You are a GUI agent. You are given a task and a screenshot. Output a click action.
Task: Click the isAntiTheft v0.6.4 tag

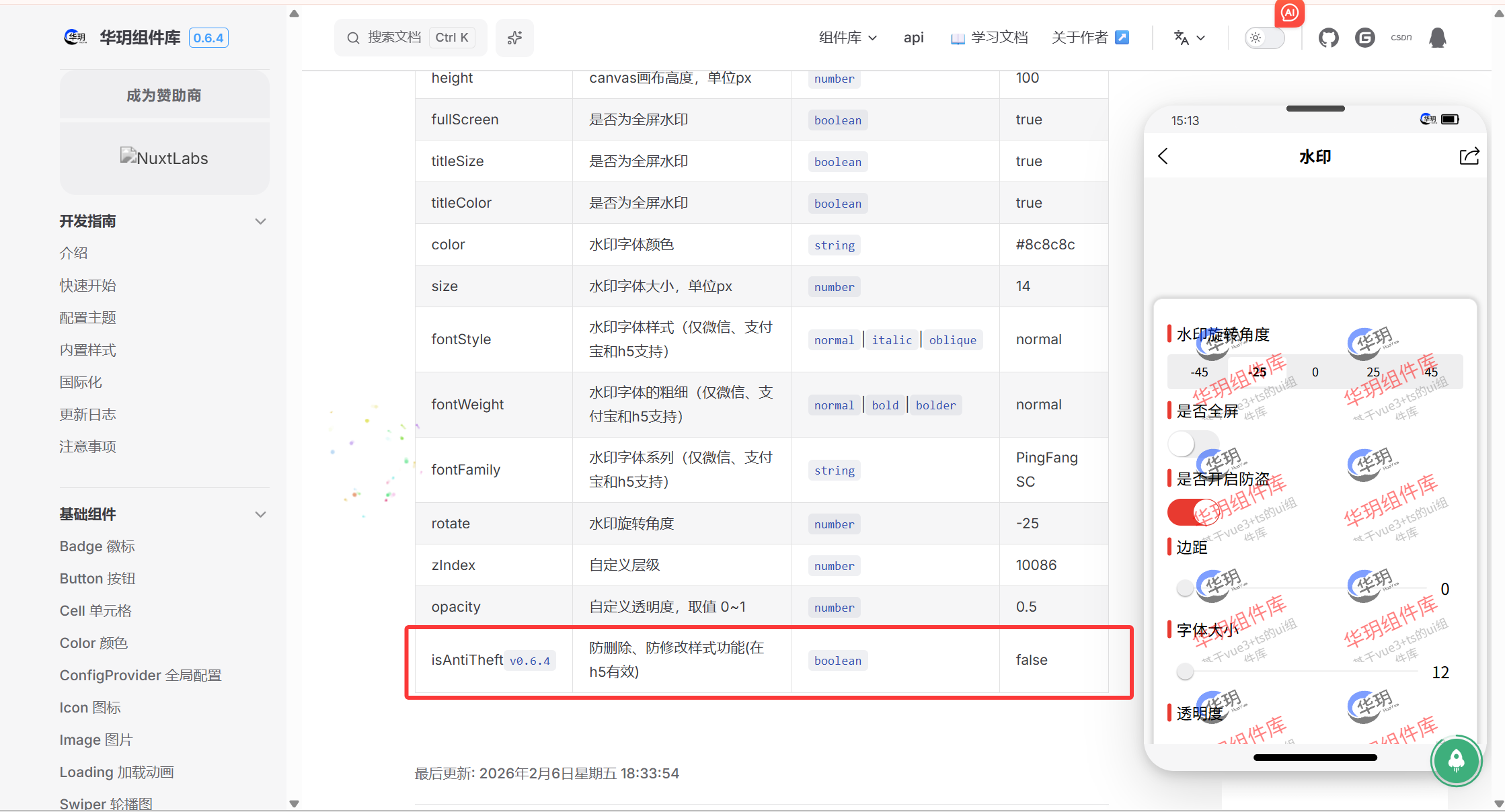(x=530, y=661)
